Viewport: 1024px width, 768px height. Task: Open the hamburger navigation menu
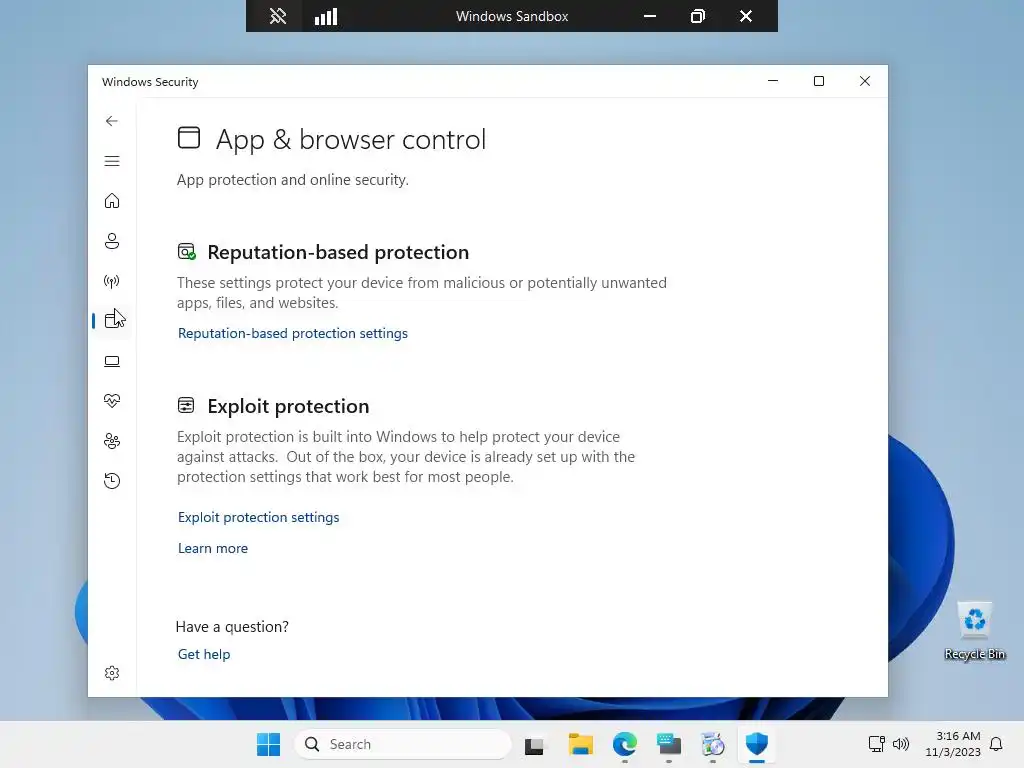click(112, 161)
